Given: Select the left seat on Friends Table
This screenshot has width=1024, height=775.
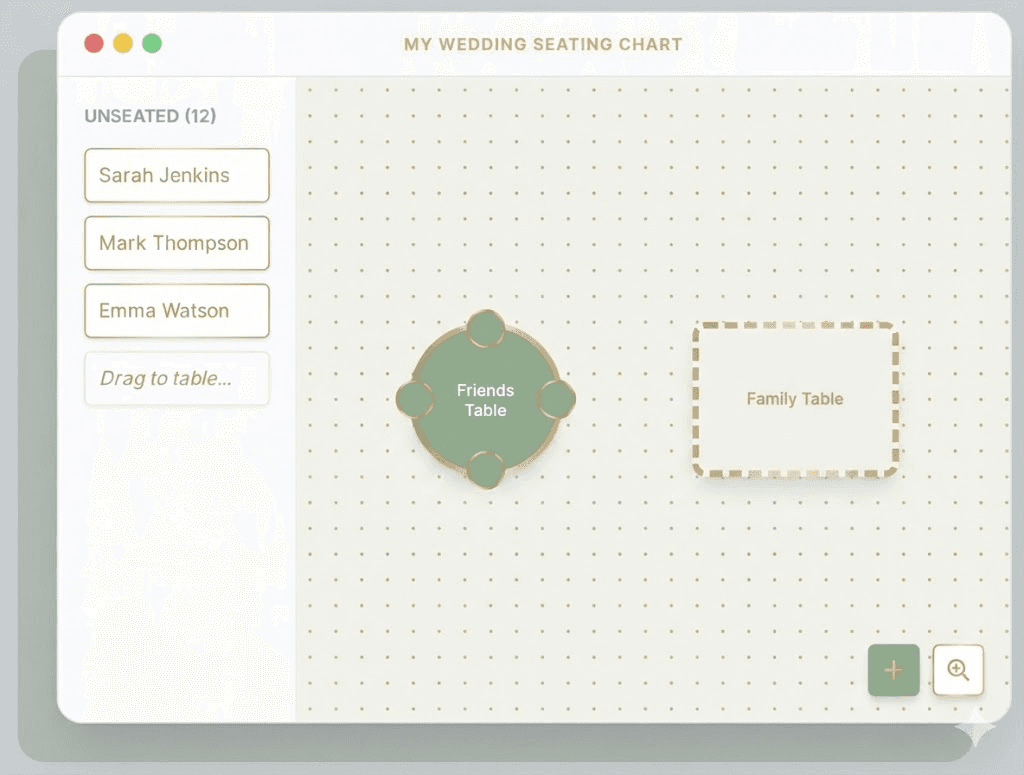Looking at the screenshot, I should click(415, 398).
